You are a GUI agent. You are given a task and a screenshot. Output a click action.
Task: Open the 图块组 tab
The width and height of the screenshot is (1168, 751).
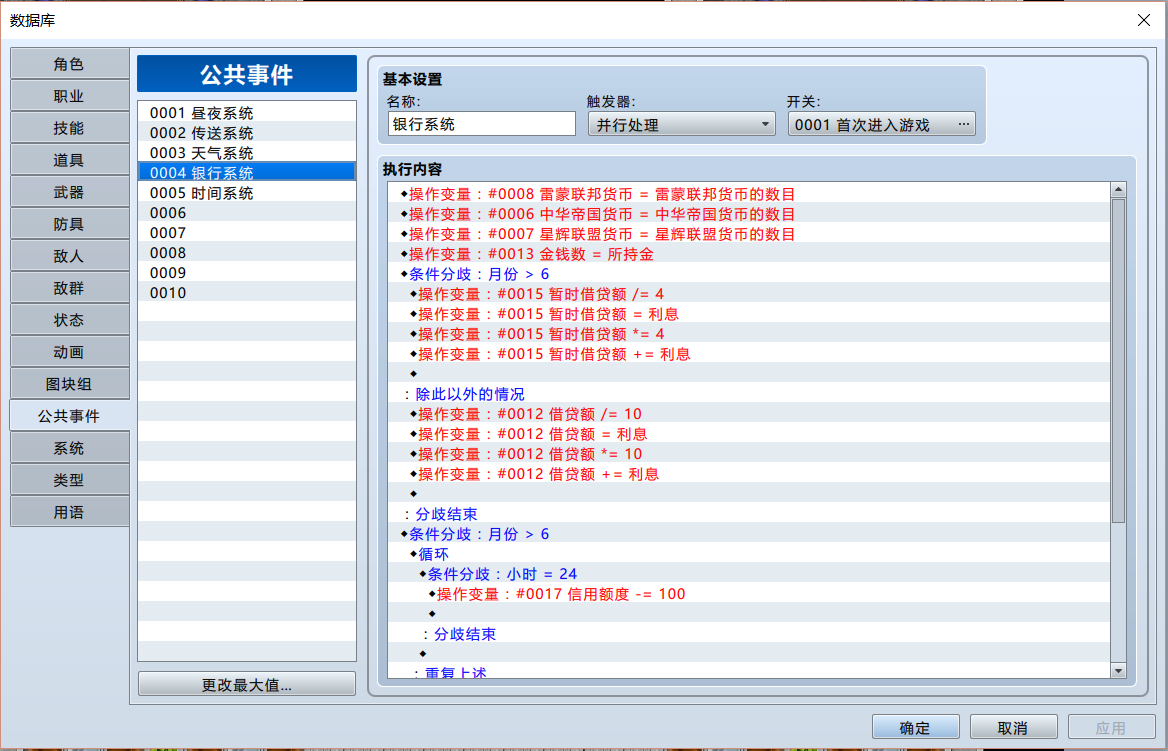tap(69, 384)
